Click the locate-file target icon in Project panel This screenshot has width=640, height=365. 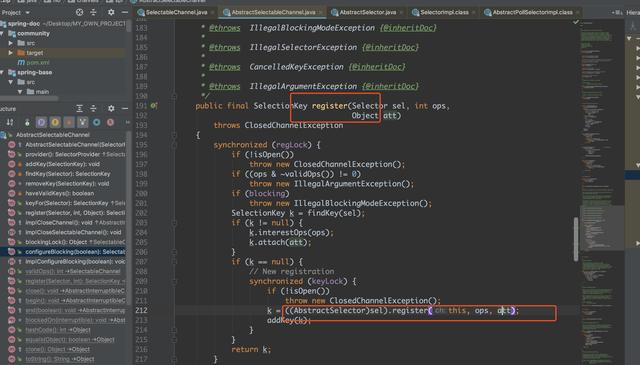[x=80, y=12]
